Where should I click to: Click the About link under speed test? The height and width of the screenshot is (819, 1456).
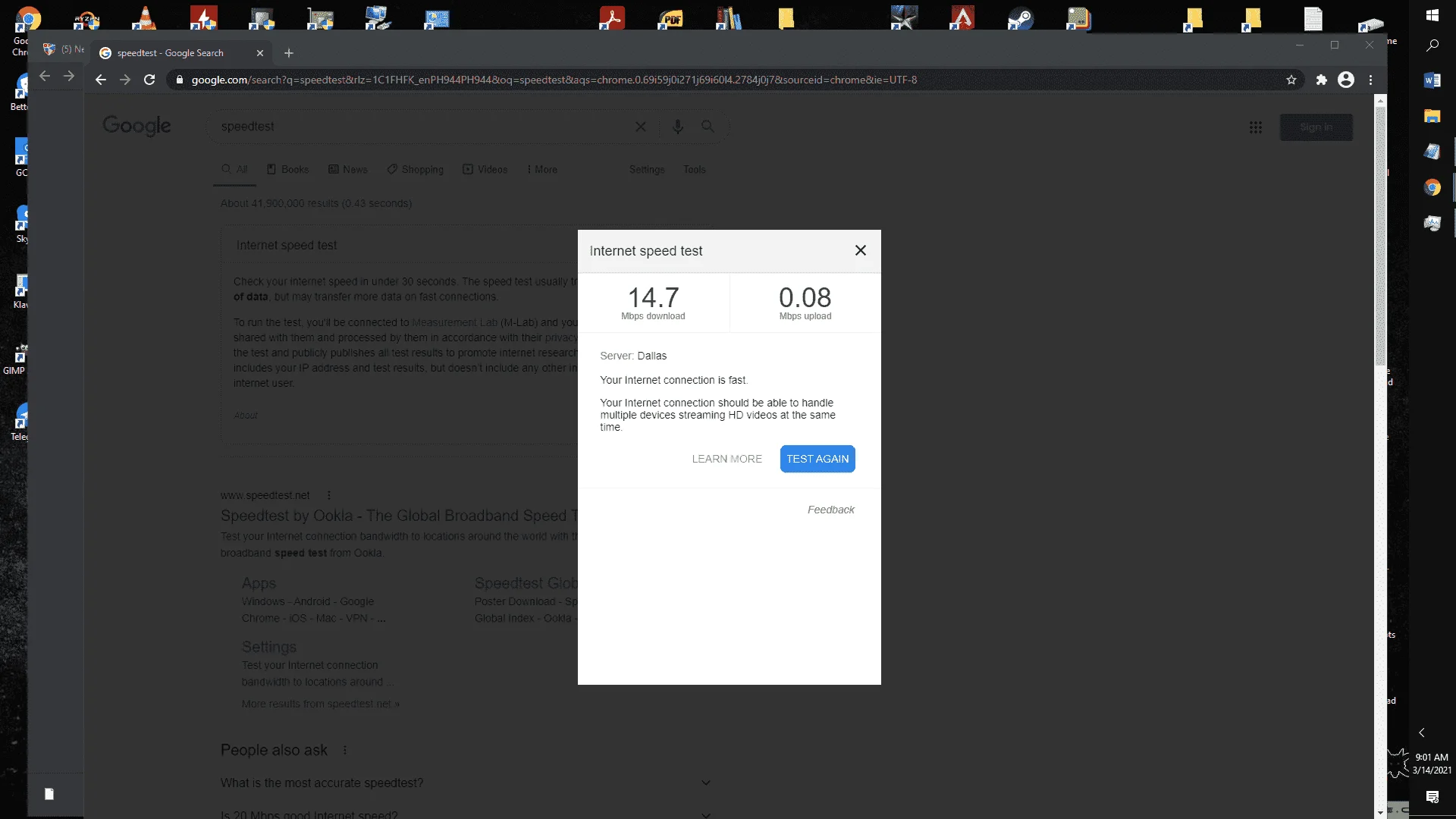[246, 416]
